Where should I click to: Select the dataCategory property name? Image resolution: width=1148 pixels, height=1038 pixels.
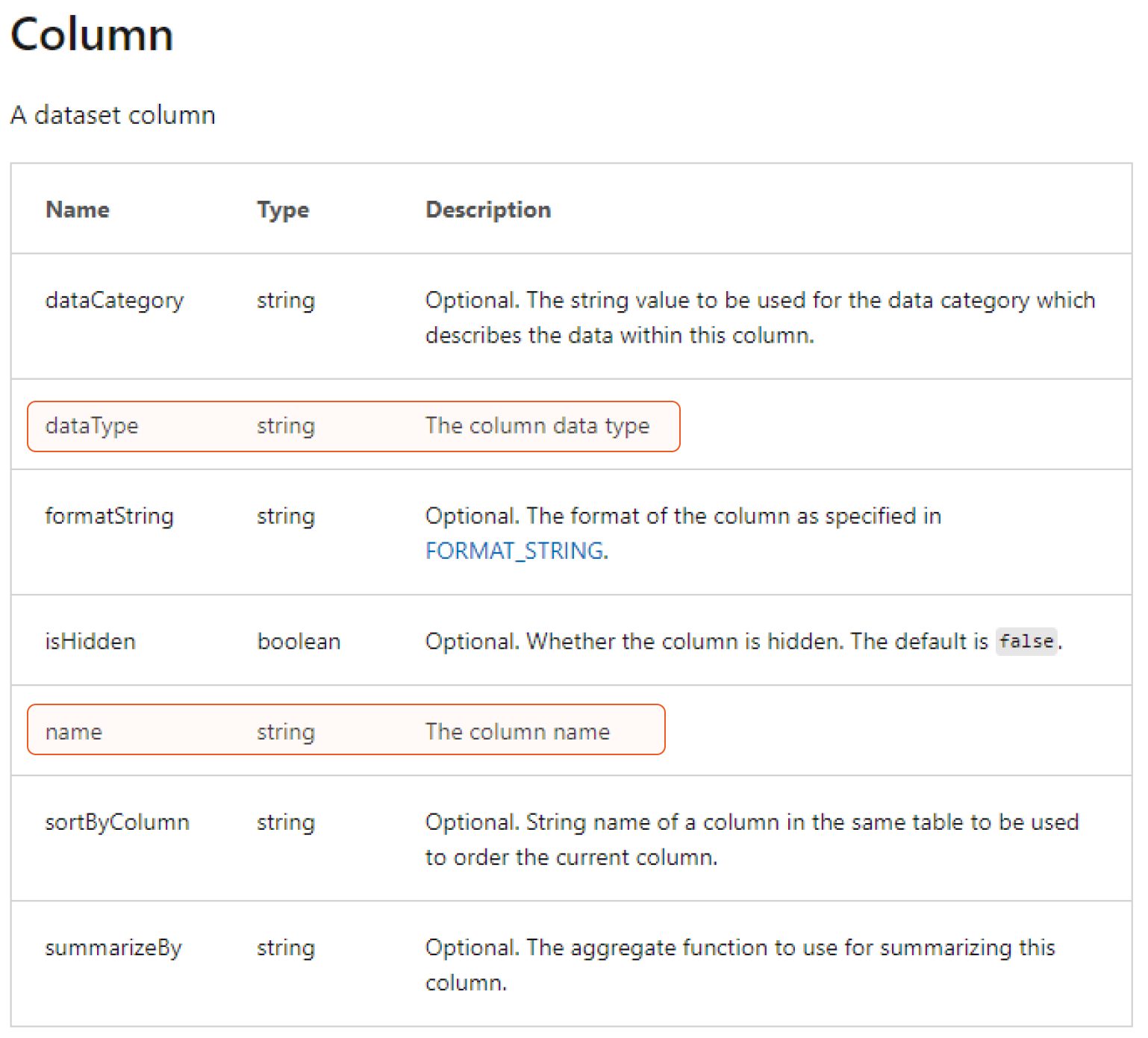click(114, 300)
